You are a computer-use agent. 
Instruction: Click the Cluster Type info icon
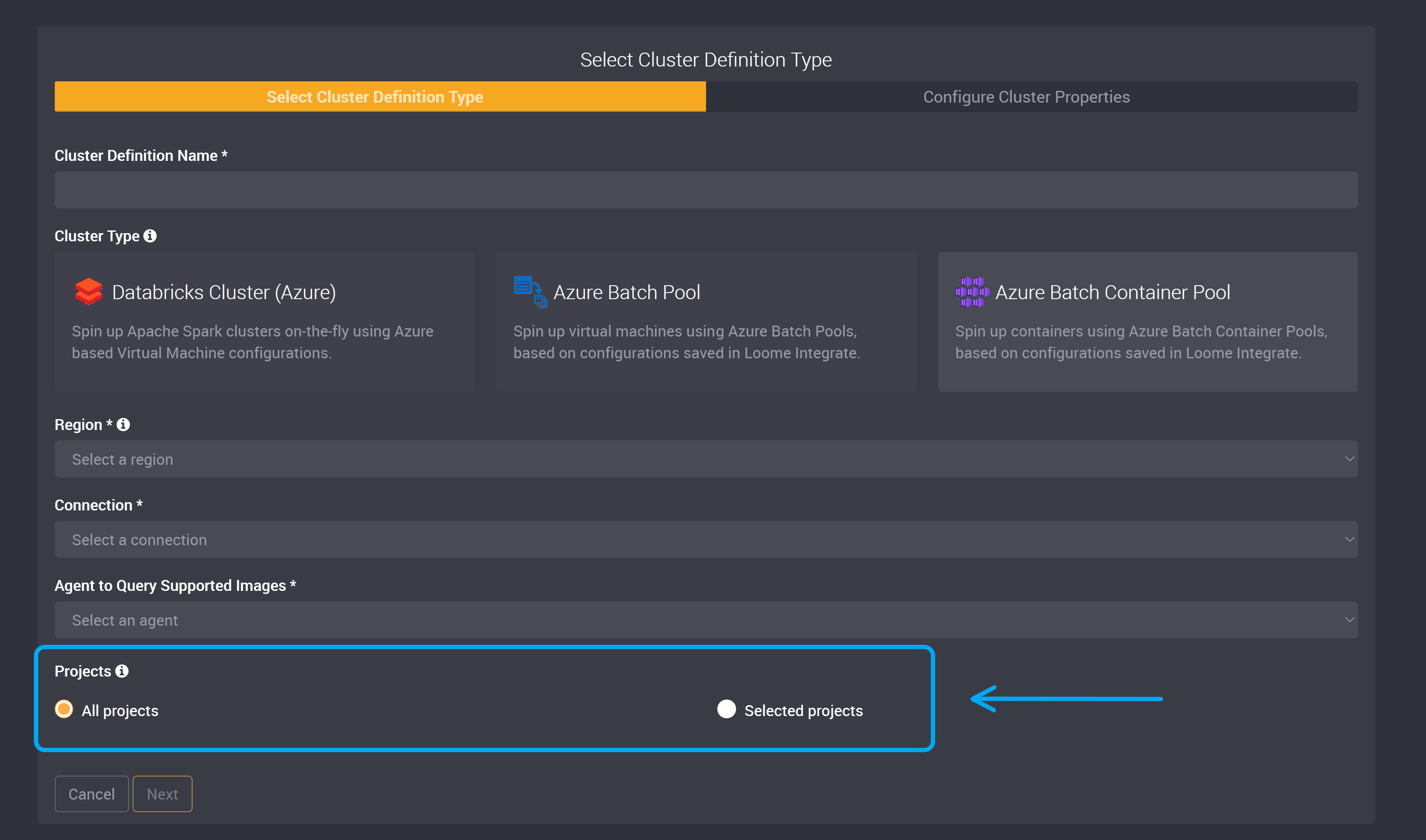150,236
